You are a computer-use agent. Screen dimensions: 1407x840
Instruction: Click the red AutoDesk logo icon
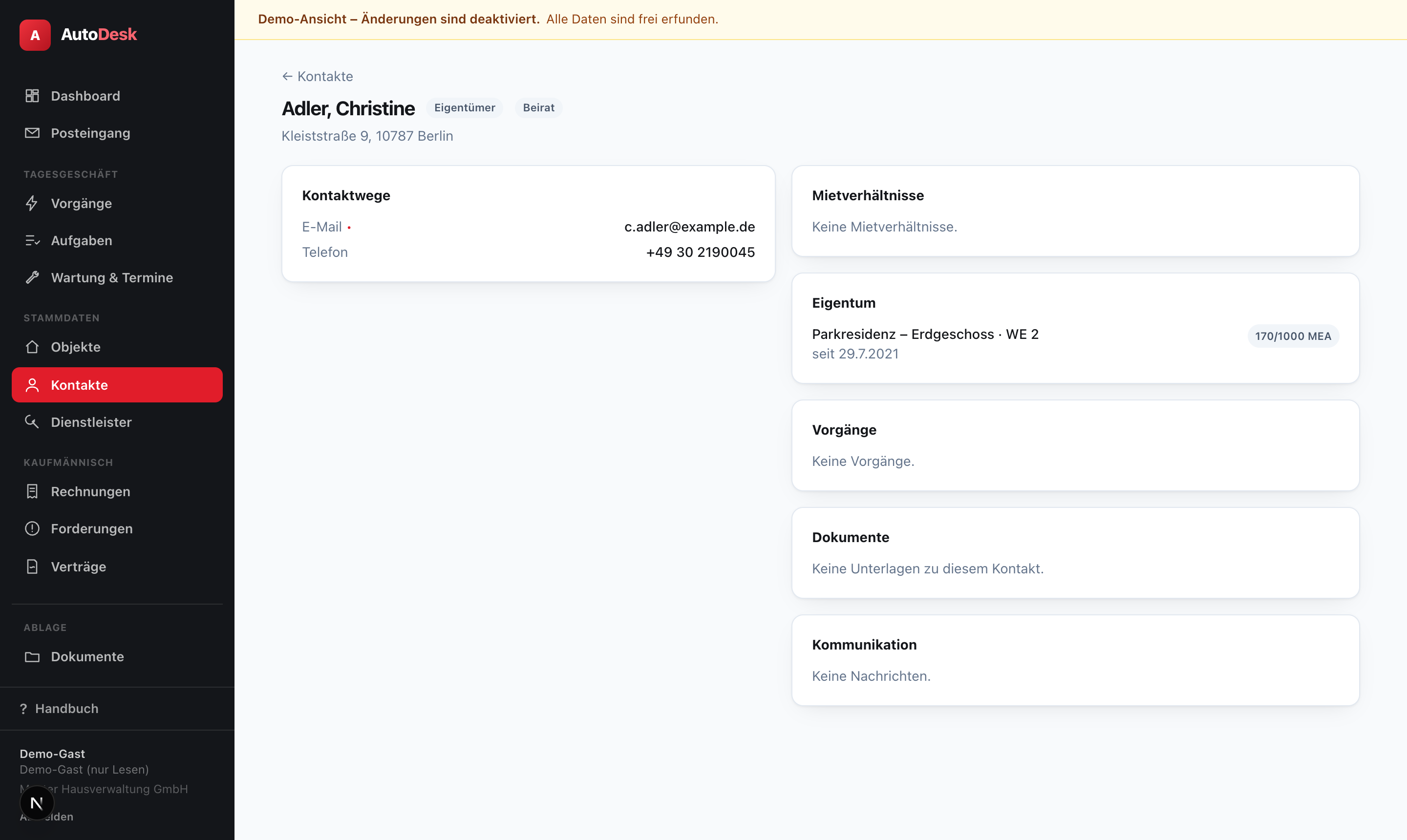point(35,35)
